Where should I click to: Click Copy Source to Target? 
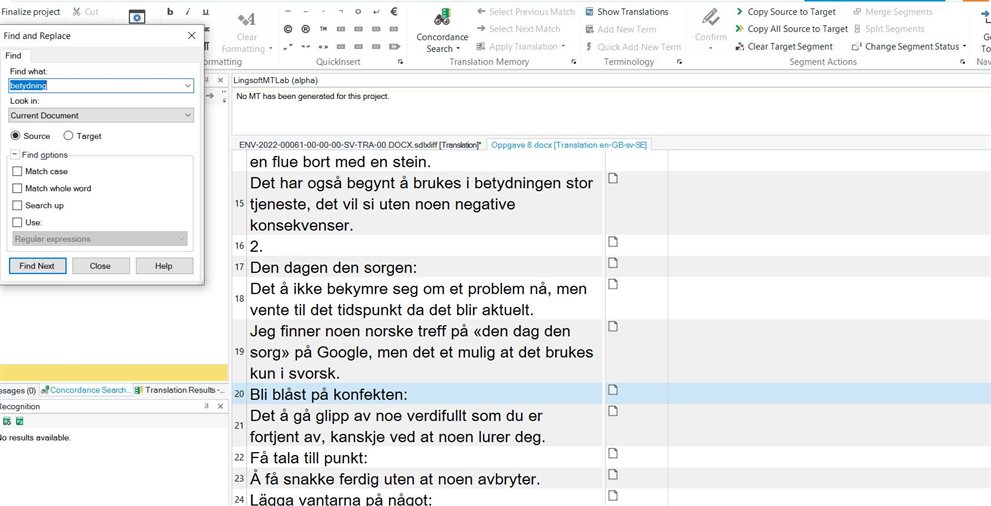[x=786, y=11]
